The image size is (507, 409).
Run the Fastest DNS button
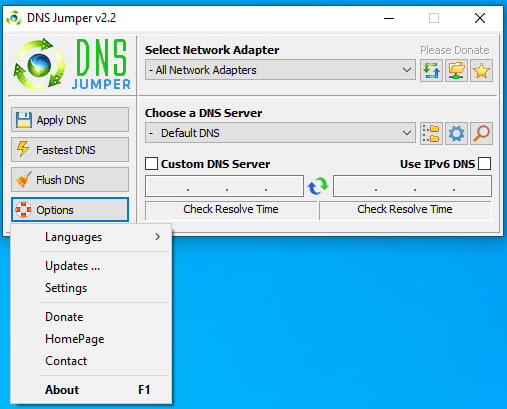point(70,150)
